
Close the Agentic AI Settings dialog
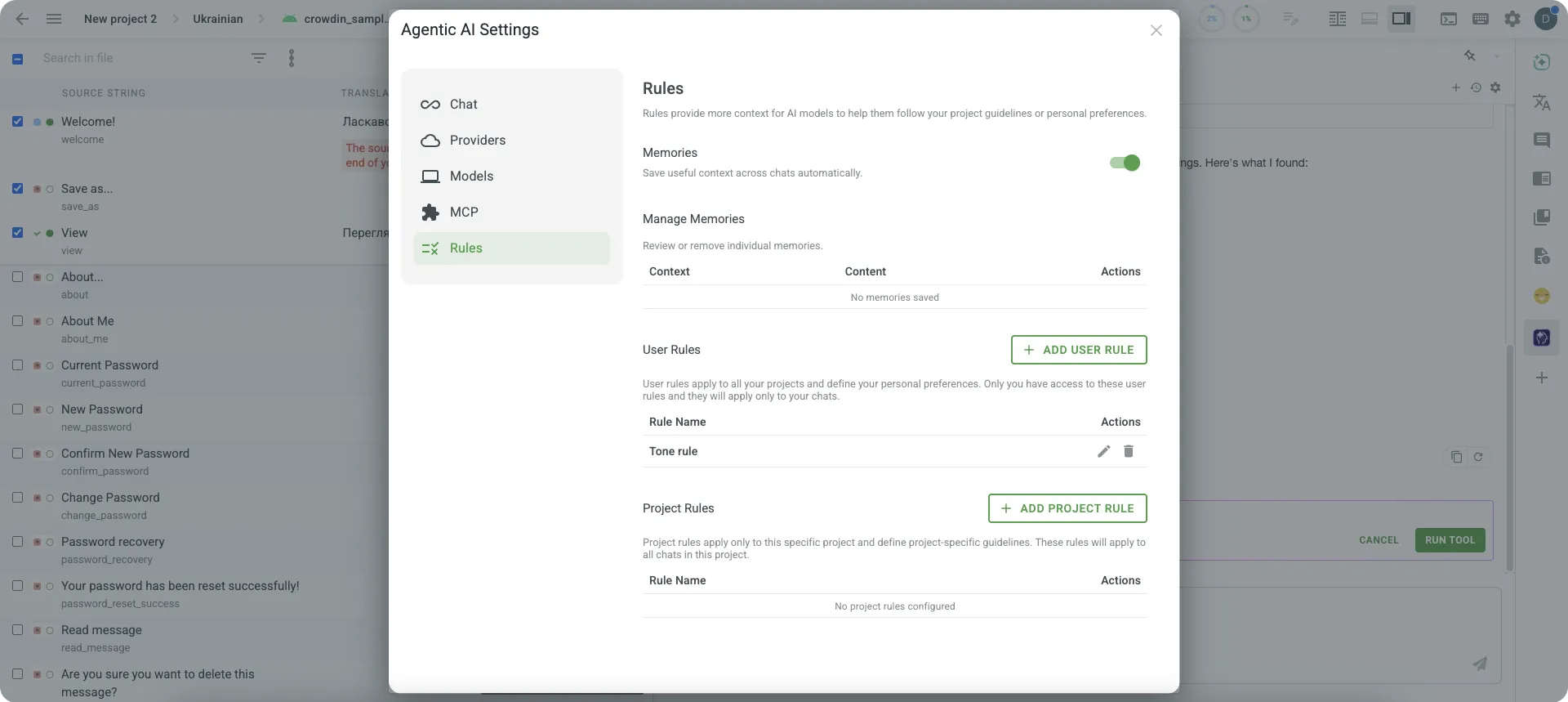1156,30
